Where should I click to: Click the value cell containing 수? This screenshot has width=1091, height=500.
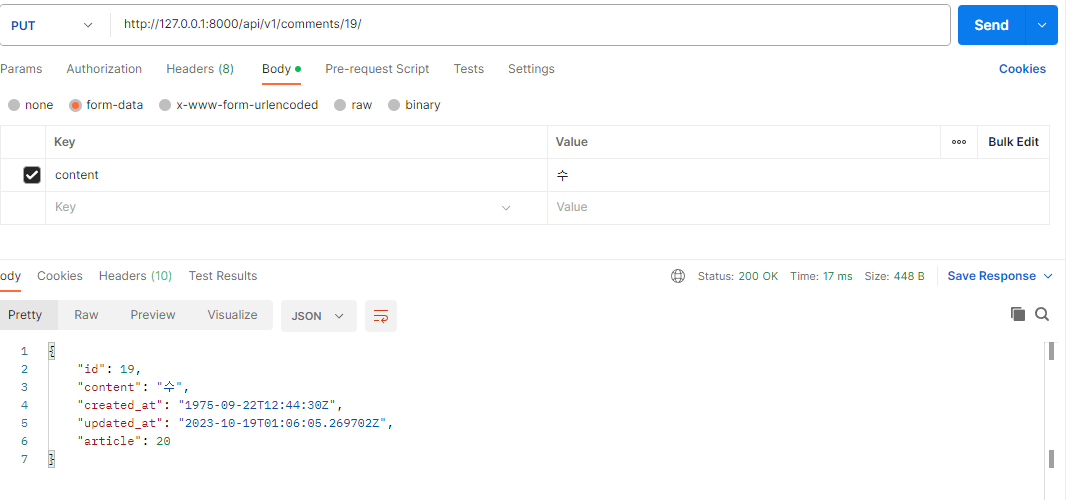(798, 175)
